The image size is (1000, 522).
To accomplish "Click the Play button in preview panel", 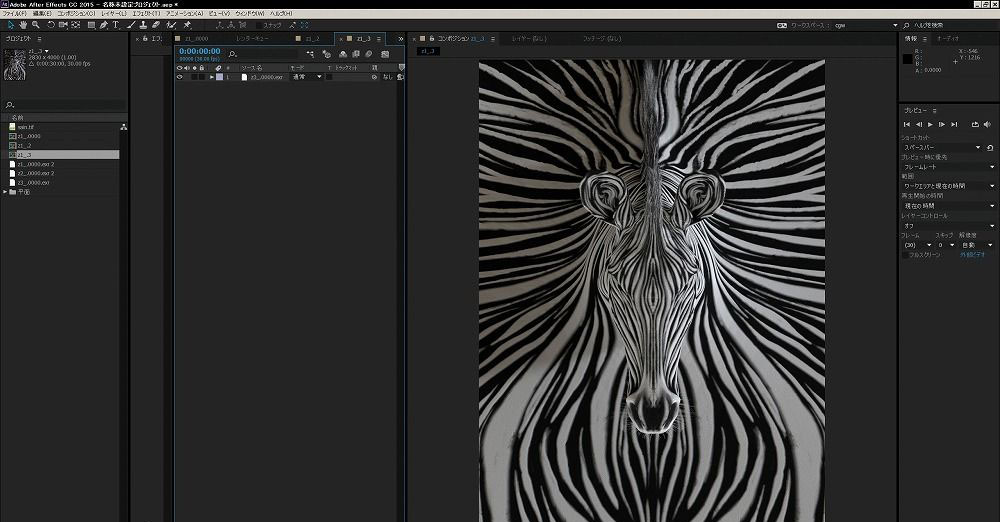I will (930, 124).
